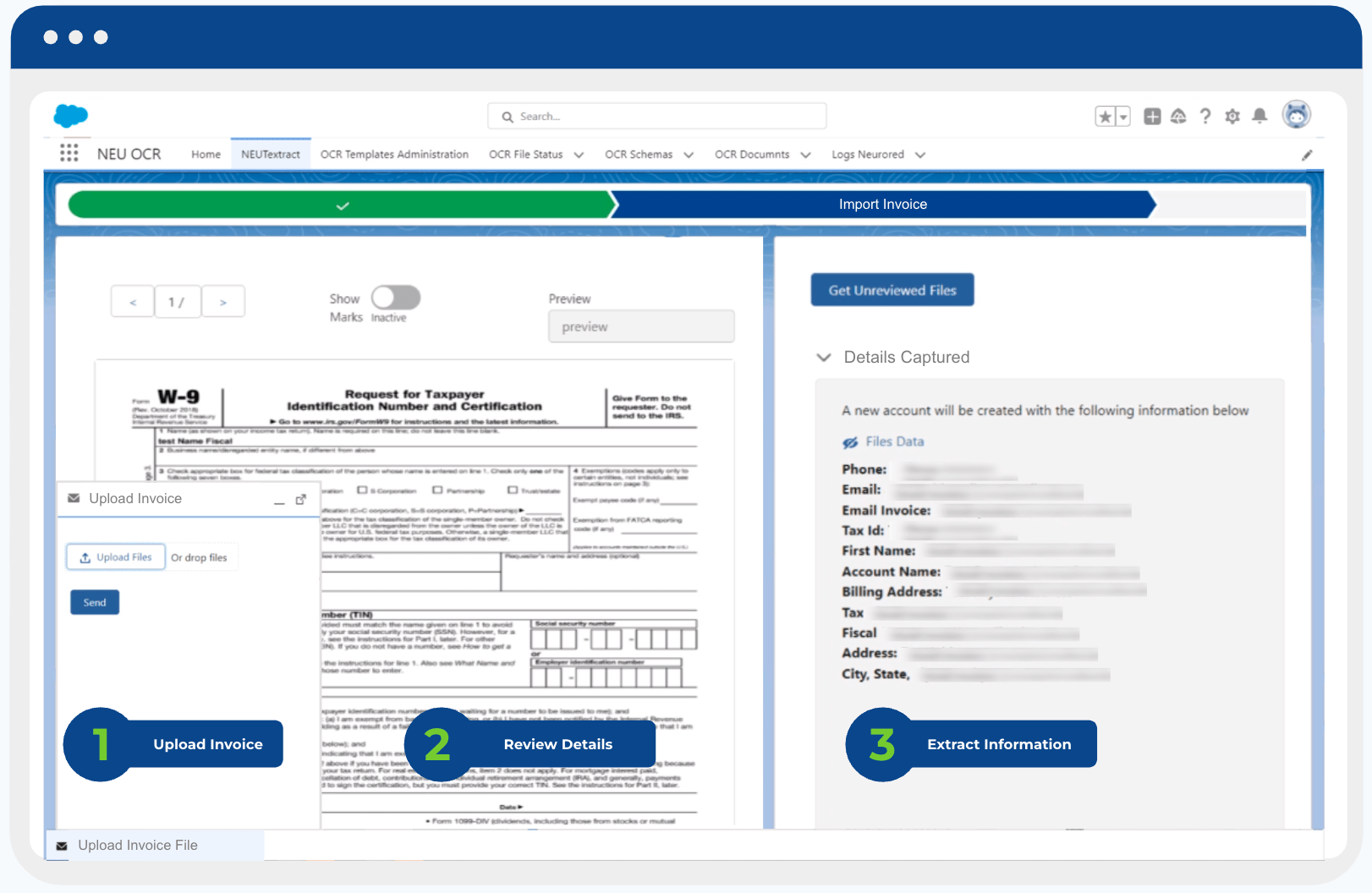Hide Files Data with eye icon
This screenshot has width=1372, height=893.
[x=850, y=442]
